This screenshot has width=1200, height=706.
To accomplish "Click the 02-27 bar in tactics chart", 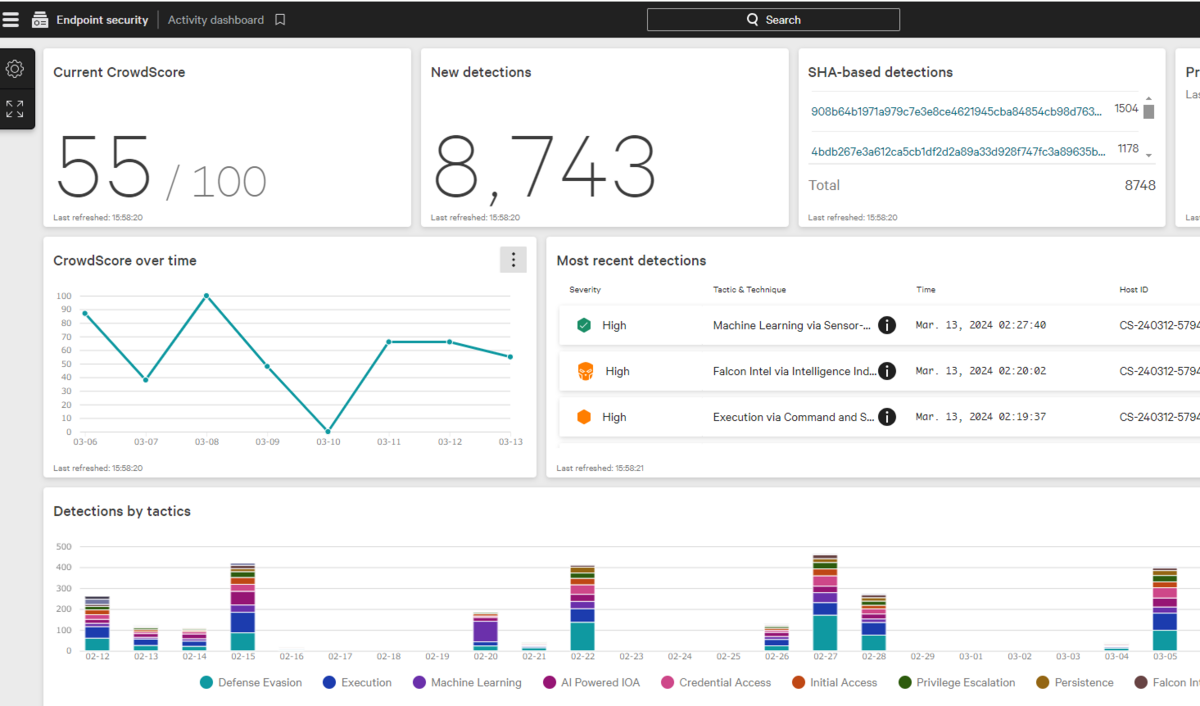I will point(825,603).
